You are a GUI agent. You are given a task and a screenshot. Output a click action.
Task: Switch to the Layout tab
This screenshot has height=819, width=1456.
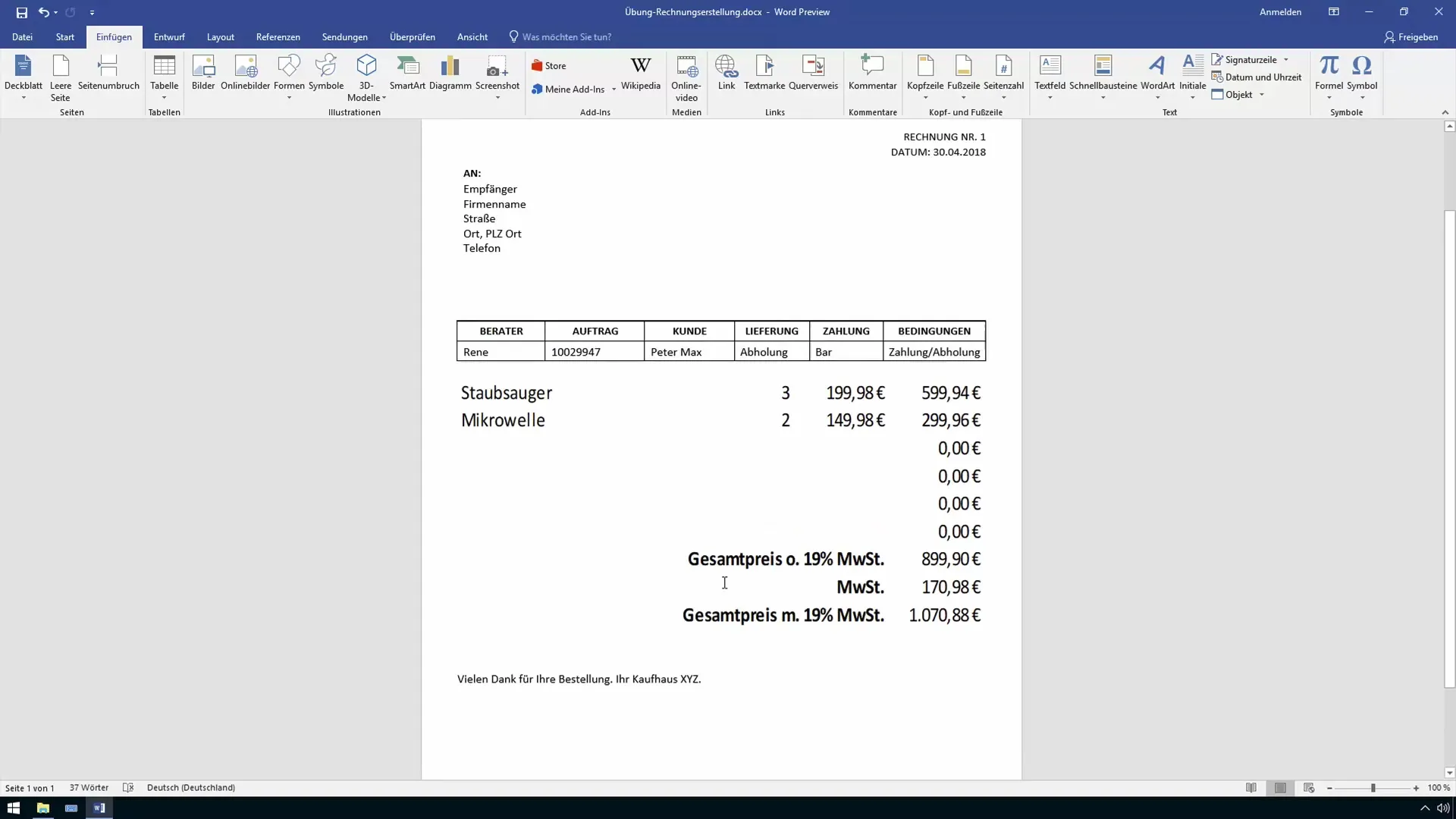point(221,37)
